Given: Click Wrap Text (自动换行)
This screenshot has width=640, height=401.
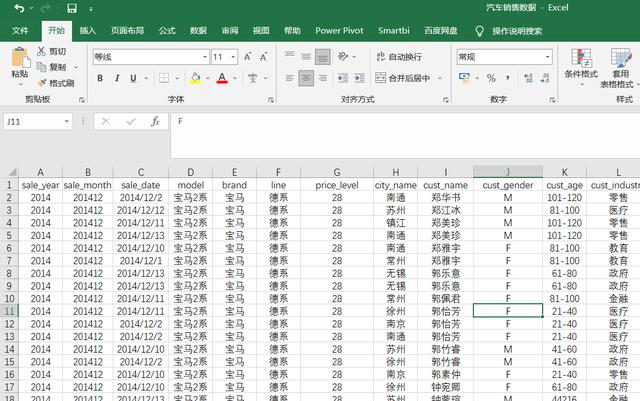Looking at the screenshot, I should pos(399,57).
